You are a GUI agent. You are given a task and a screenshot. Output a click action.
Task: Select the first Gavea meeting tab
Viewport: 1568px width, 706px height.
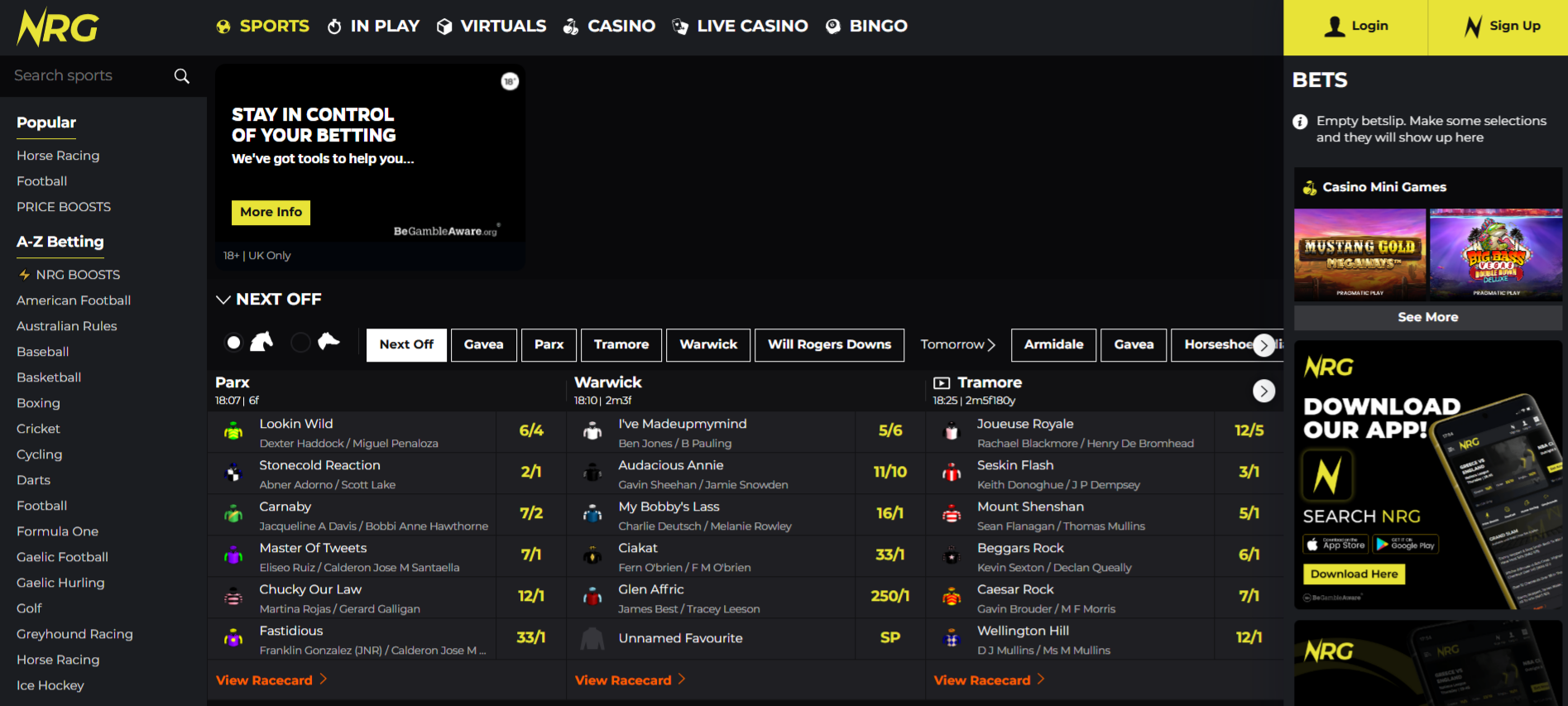484,345
